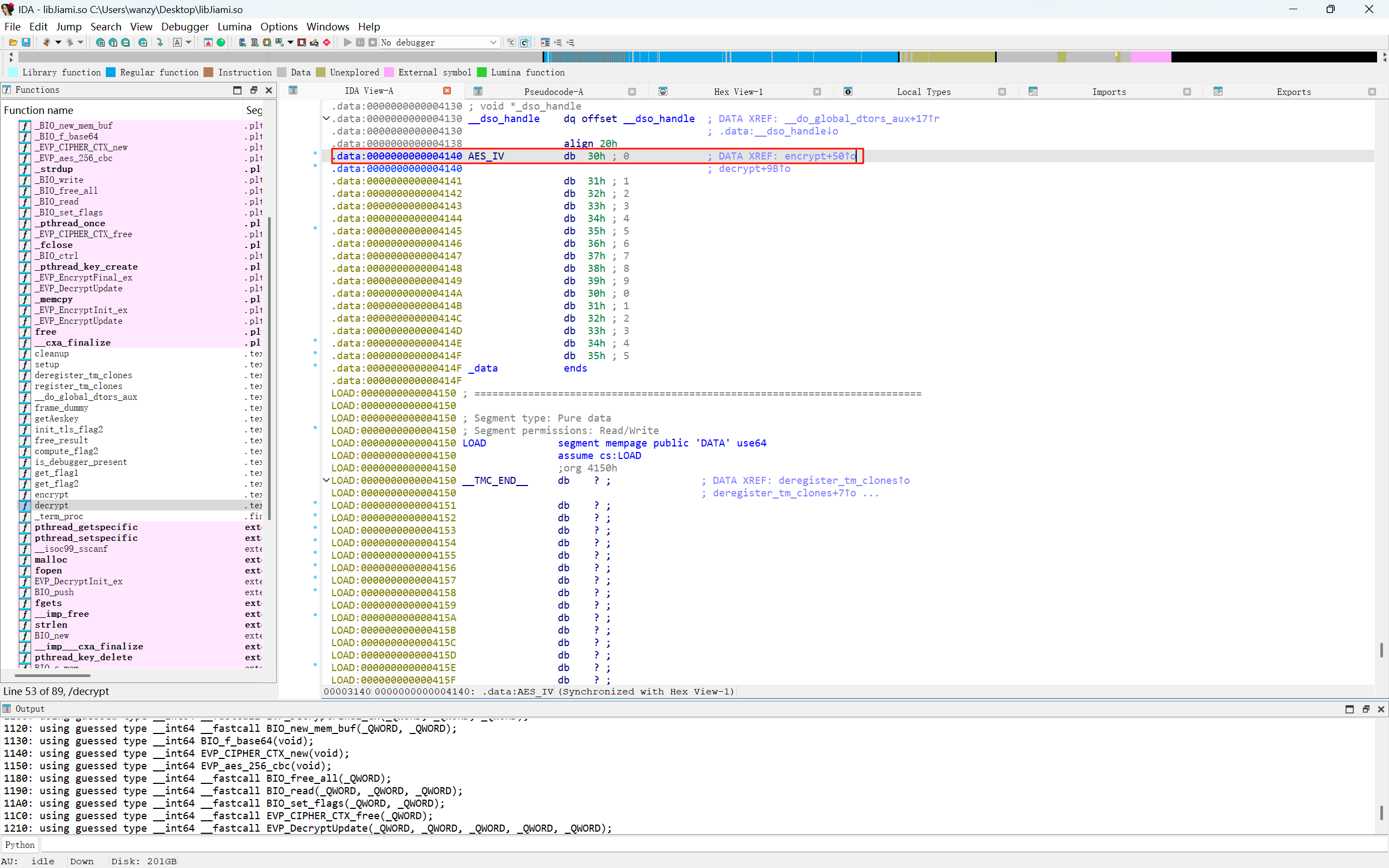The height and width of the screenshot is (868, 1389).
Task: Click the Hex View-1 tab icon
Action: click(x=663, y=91)
